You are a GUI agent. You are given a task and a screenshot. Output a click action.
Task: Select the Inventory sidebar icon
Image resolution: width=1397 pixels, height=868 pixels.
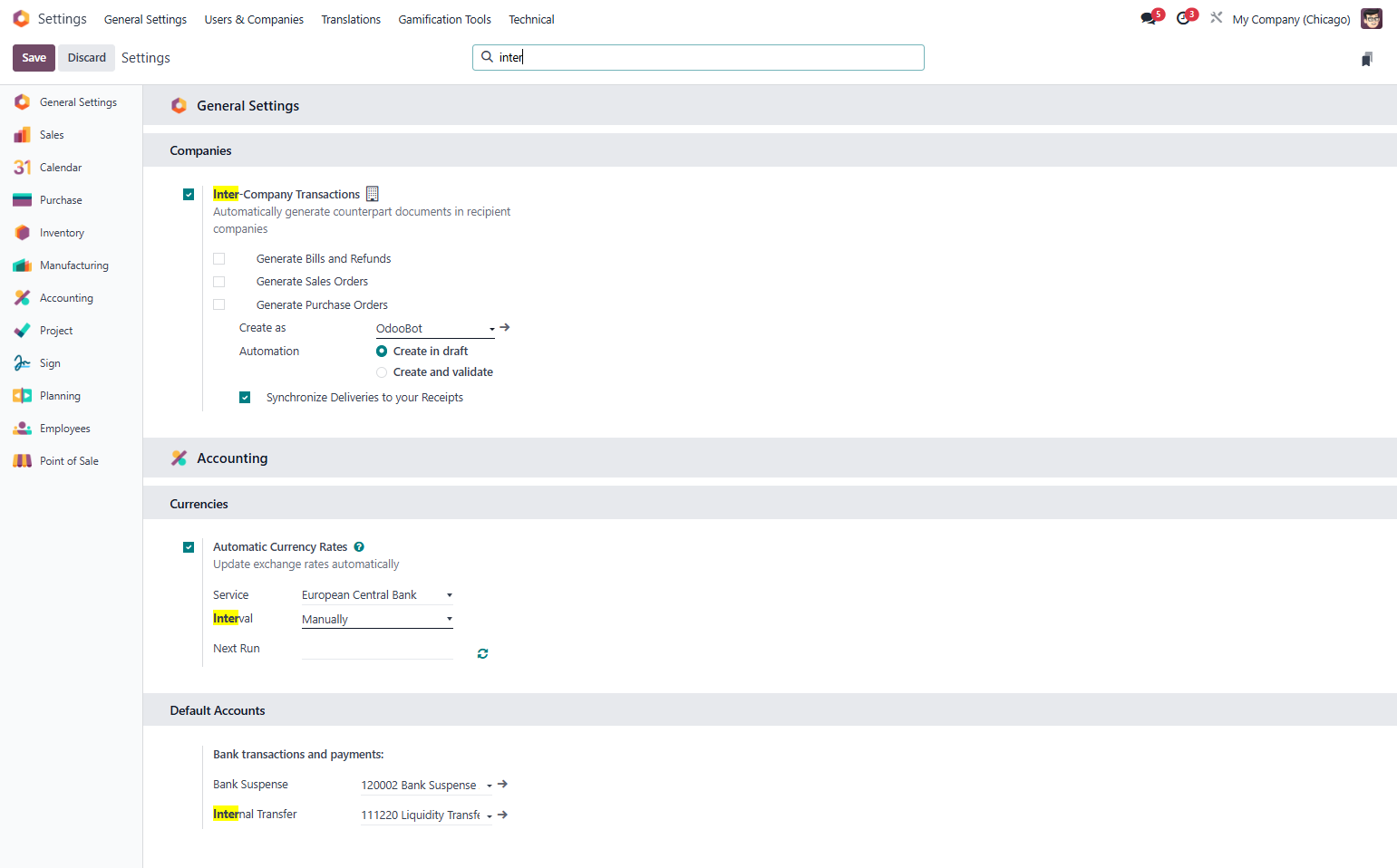[x=22, y=233]
